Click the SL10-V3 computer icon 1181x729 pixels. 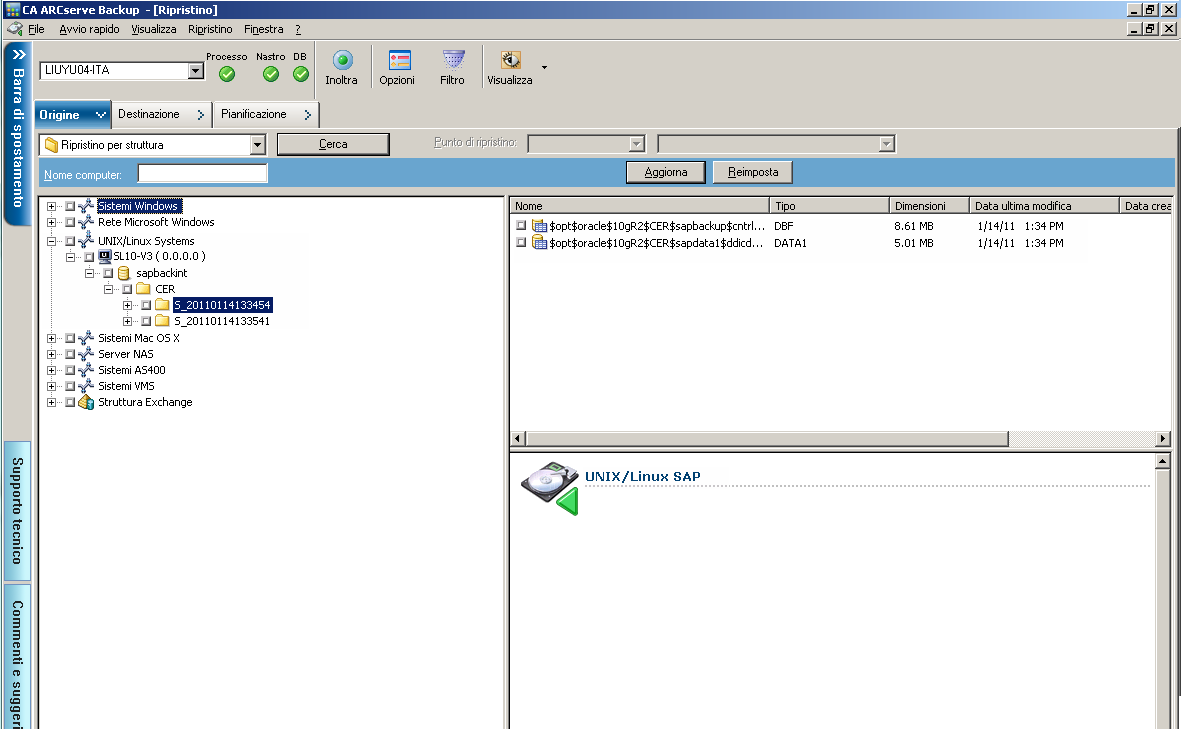tap(105, 256)
